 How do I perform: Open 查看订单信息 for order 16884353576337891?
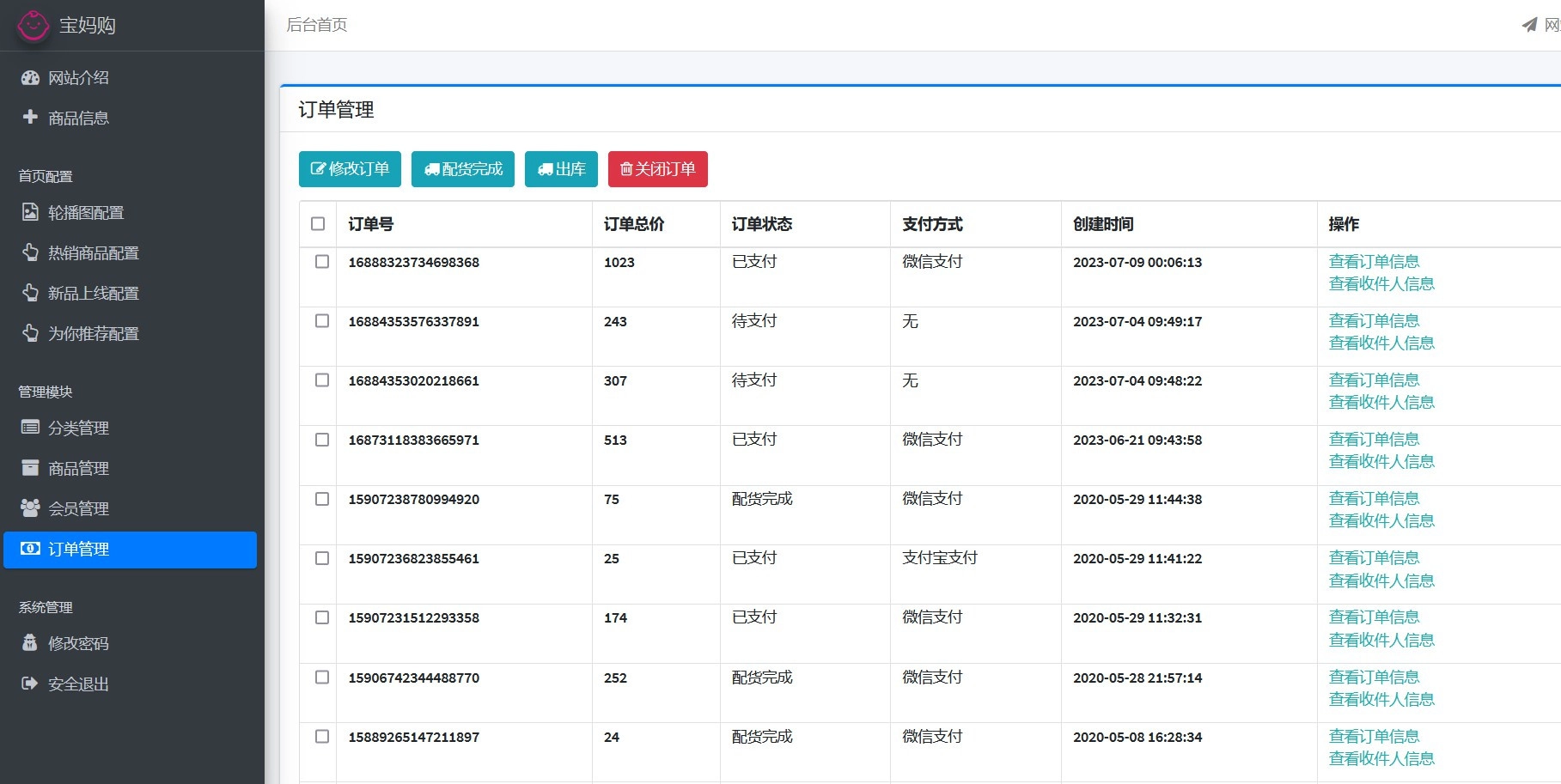(1374, 321)
